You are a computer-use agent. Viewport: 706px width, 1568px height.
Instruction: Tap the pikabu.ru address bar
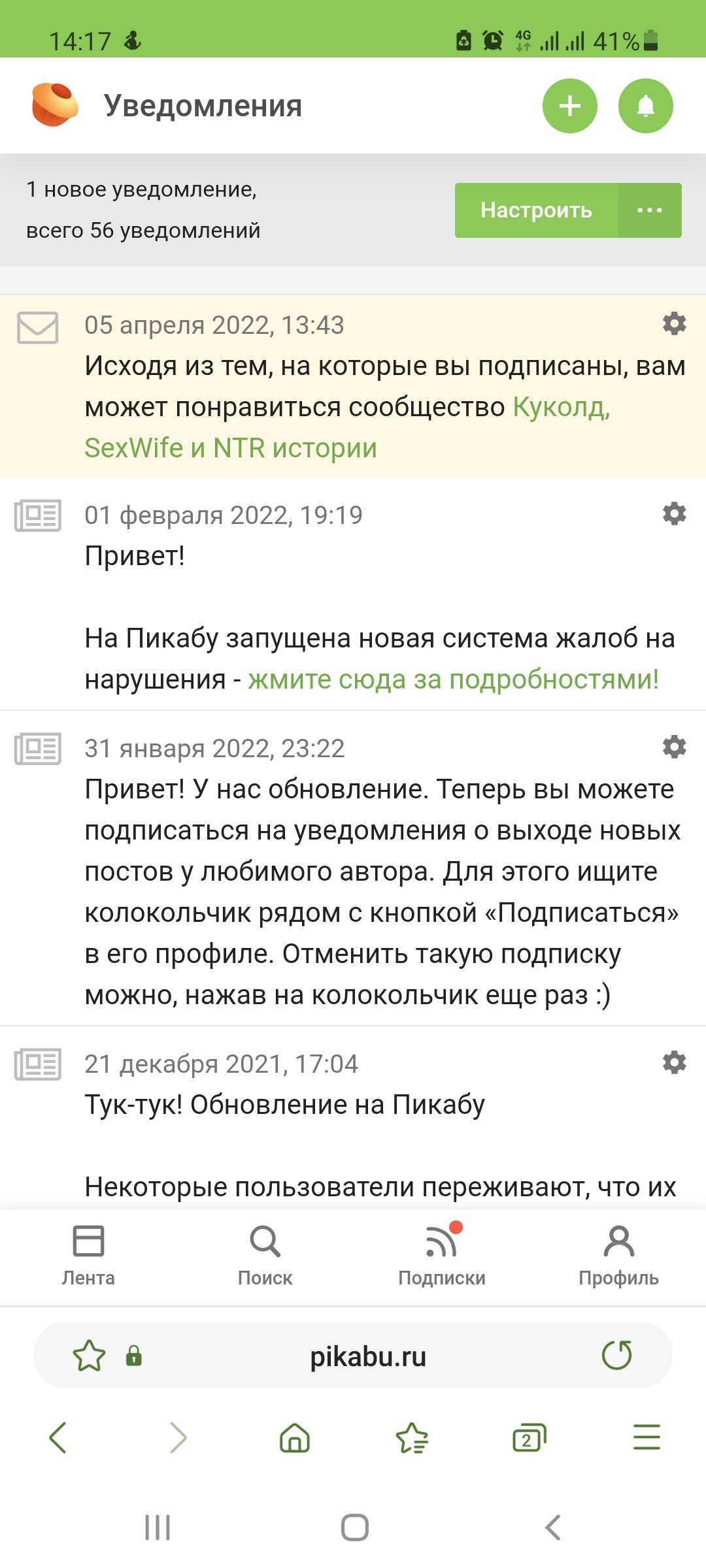(367, 1357)
